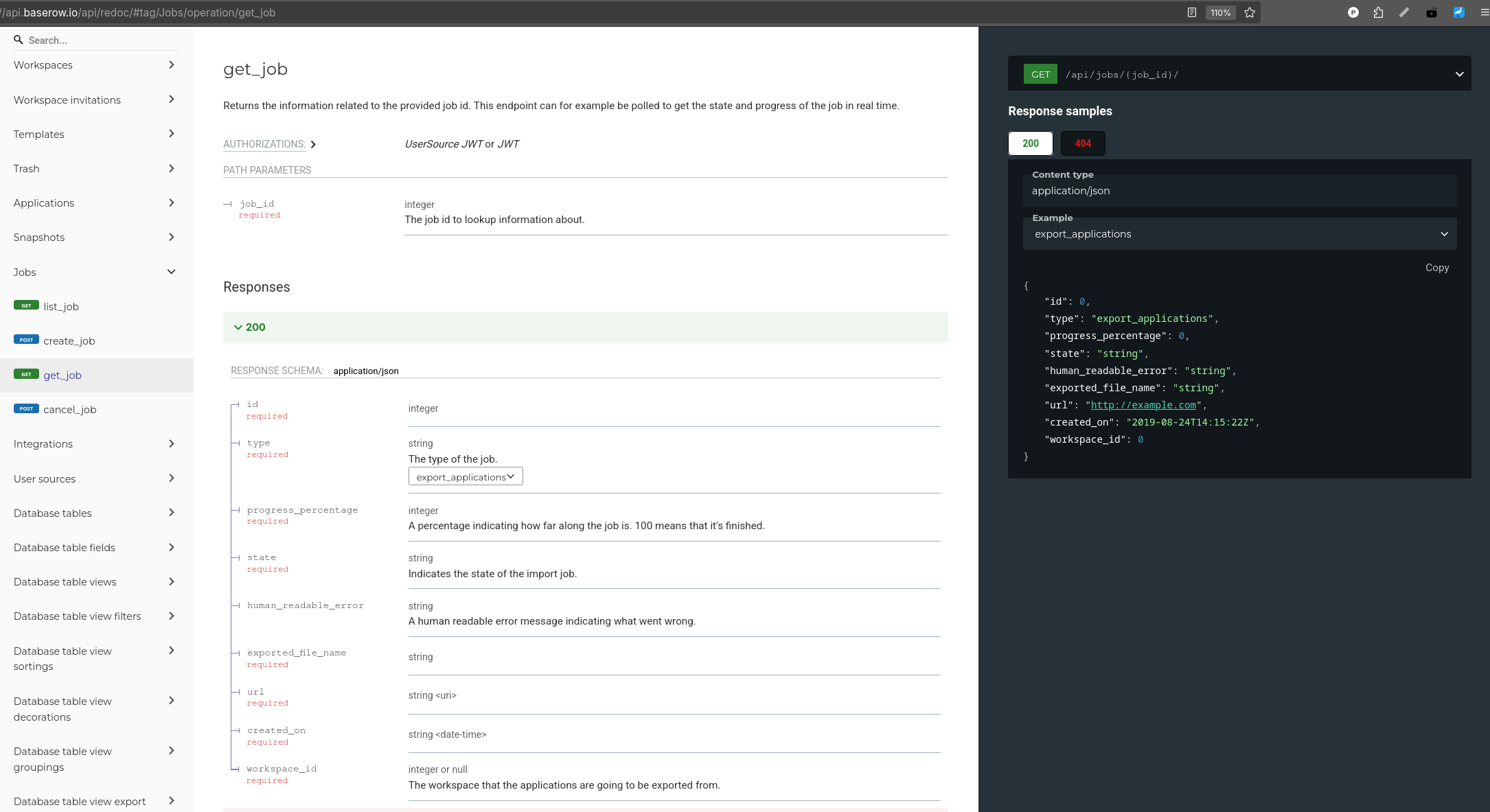Follow the http://example.com link in JSON
Viewport: 1490px width, 812px height.
click(1143, 405)
